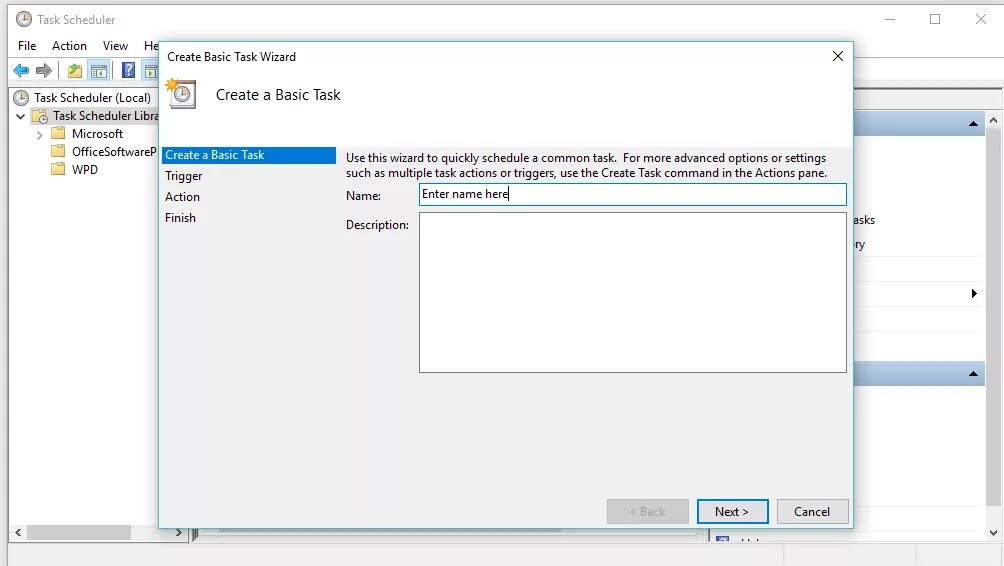Select the WPD tree item label
This screenshot has height=566, width=1004.
pos(85,170)
